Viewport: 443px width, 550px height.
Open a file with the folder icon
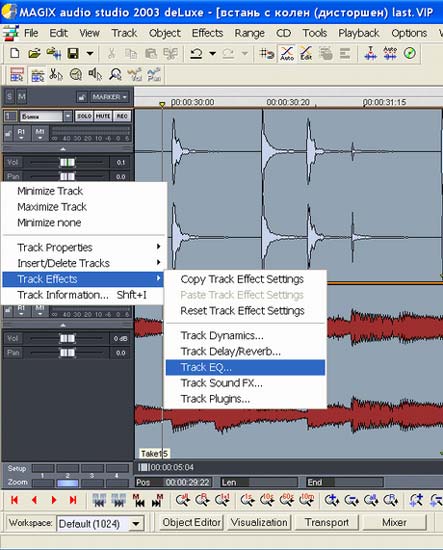click(34, 53)
